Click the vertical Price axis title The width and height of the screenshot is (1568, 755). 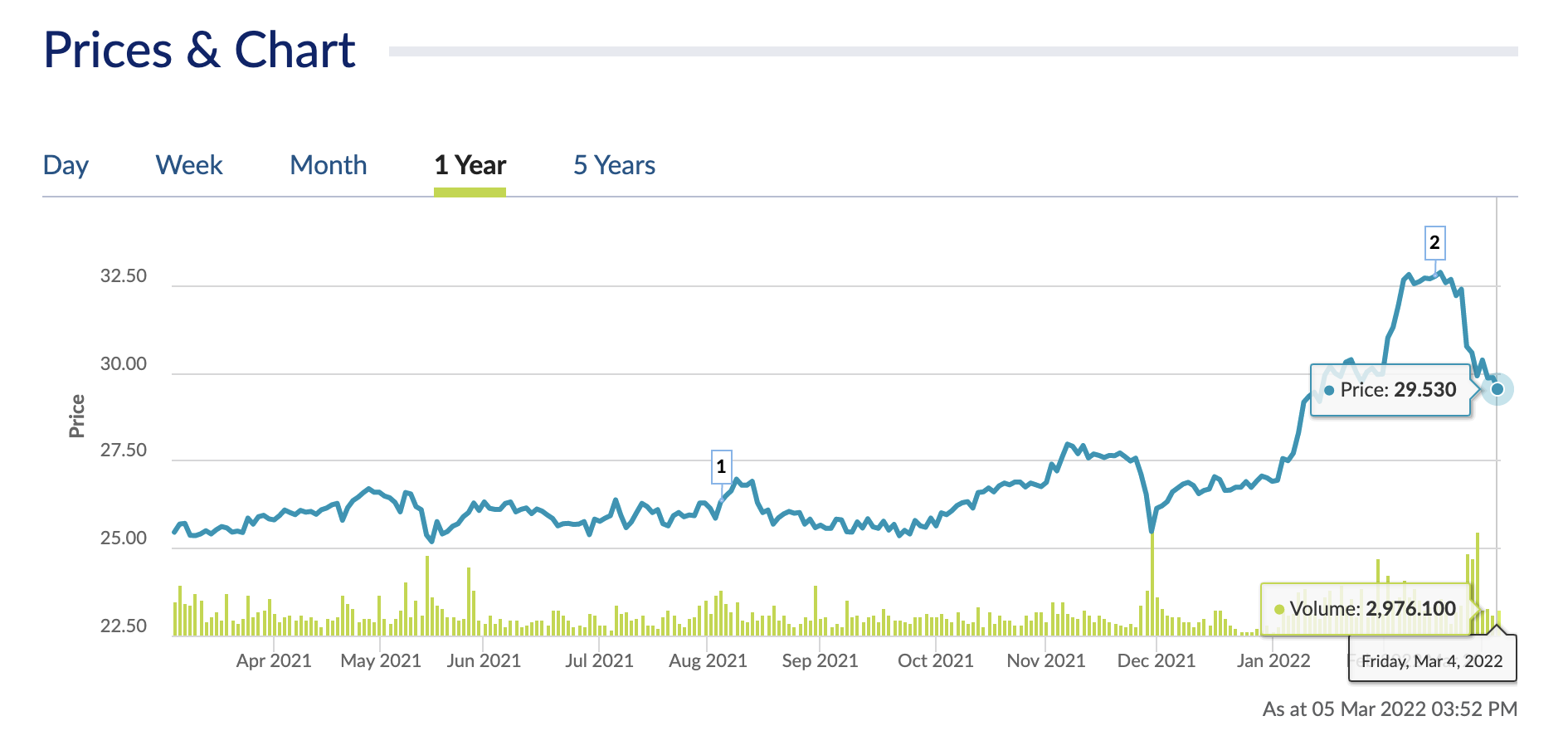[x=77, y=416]
